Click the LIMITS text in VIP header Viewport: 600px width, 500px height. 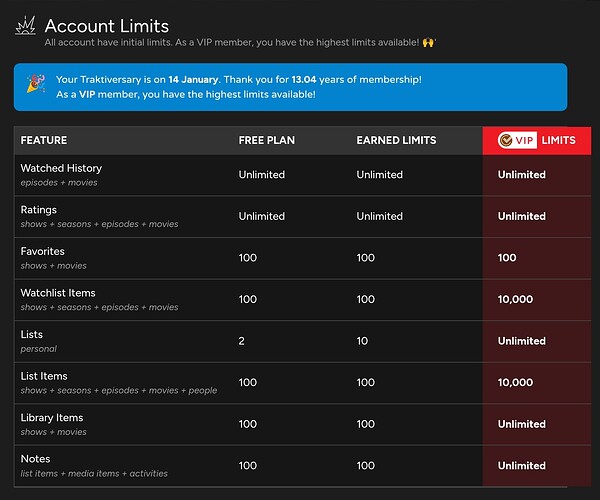(558, 140)
